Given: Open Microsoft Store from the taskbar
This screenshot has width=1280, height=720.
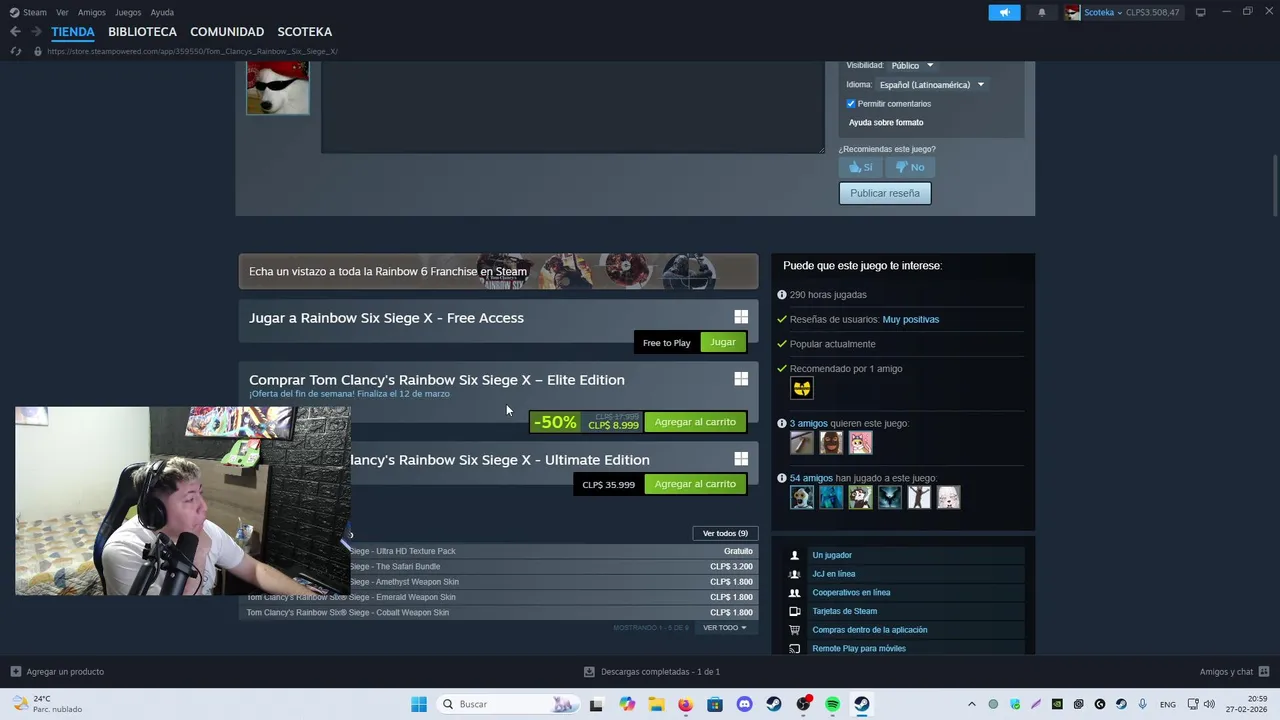Looking at the screenshot, I should tap(715, 704).
